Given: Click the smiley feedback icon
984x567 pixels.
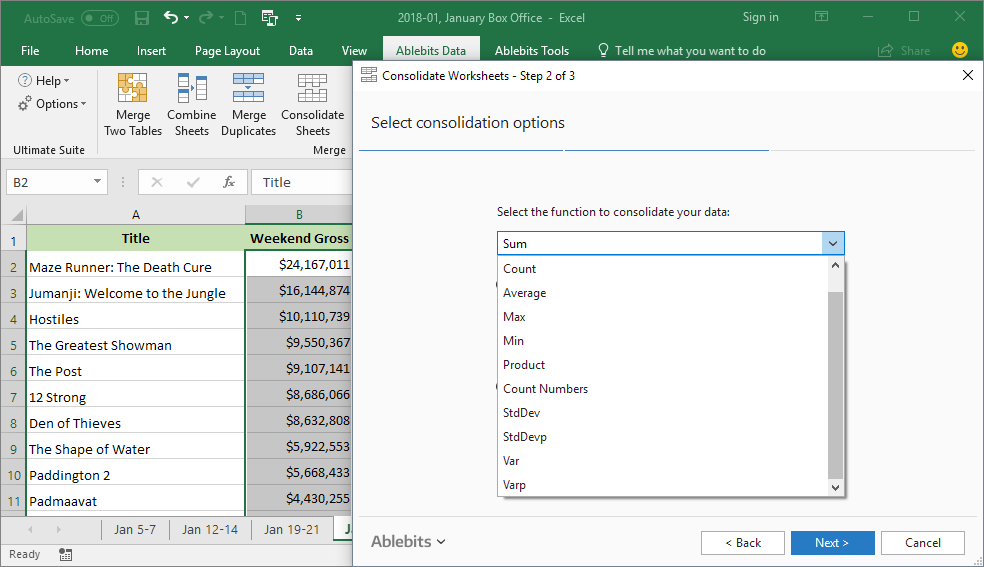Looking at the screenshot, I should [x=960, y=50].
